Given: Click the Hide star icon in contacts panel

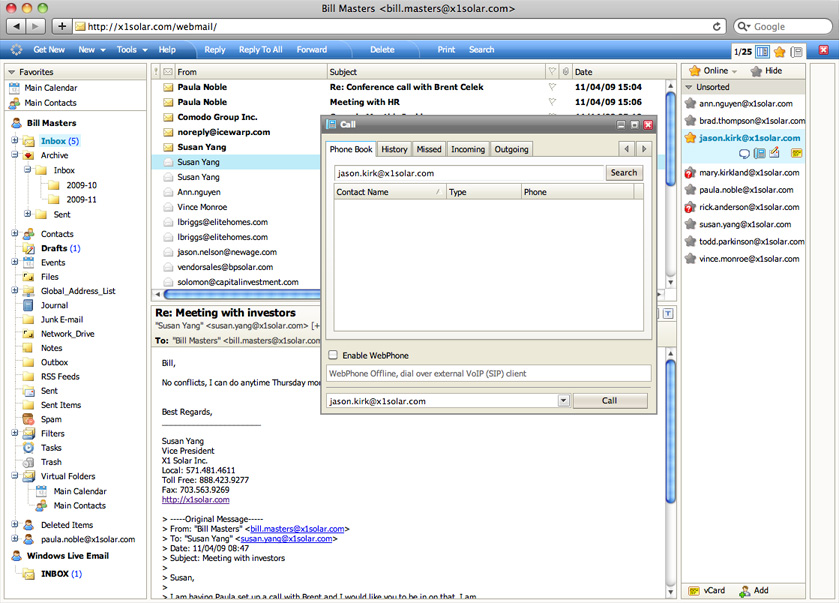Looking at the screenshot, I should pos(756,71).
